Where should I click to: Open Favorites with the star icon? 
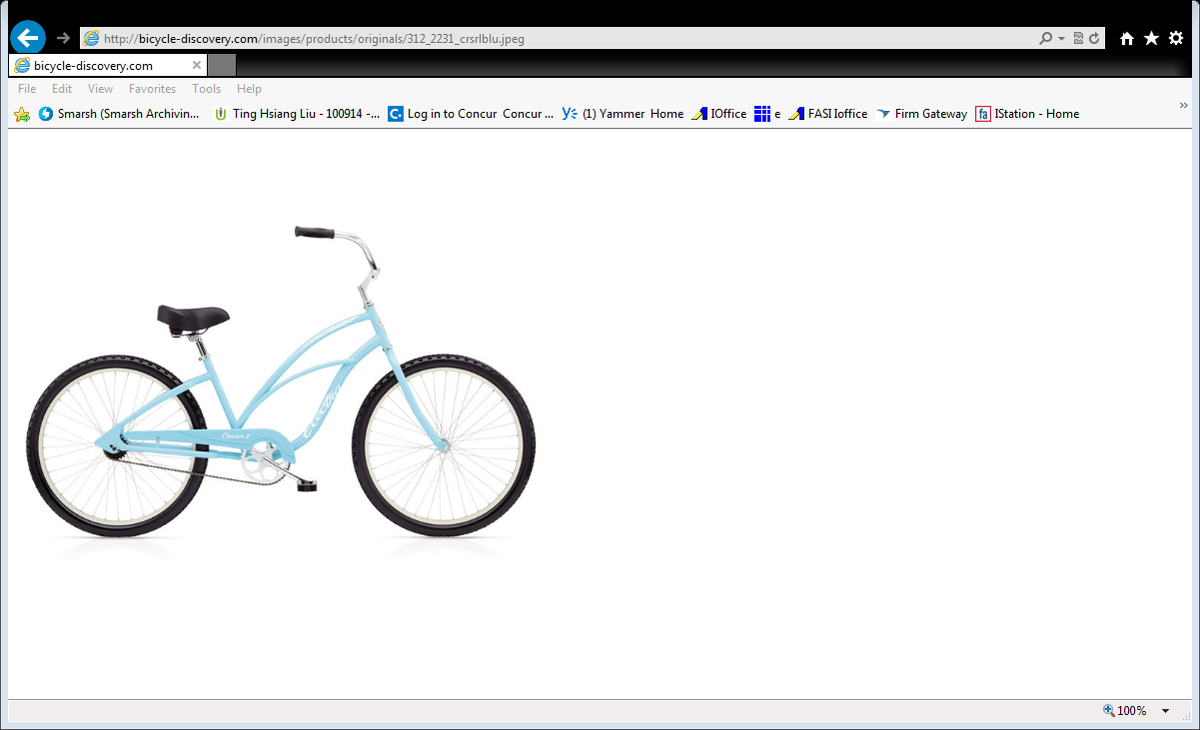click(1151, 37)
